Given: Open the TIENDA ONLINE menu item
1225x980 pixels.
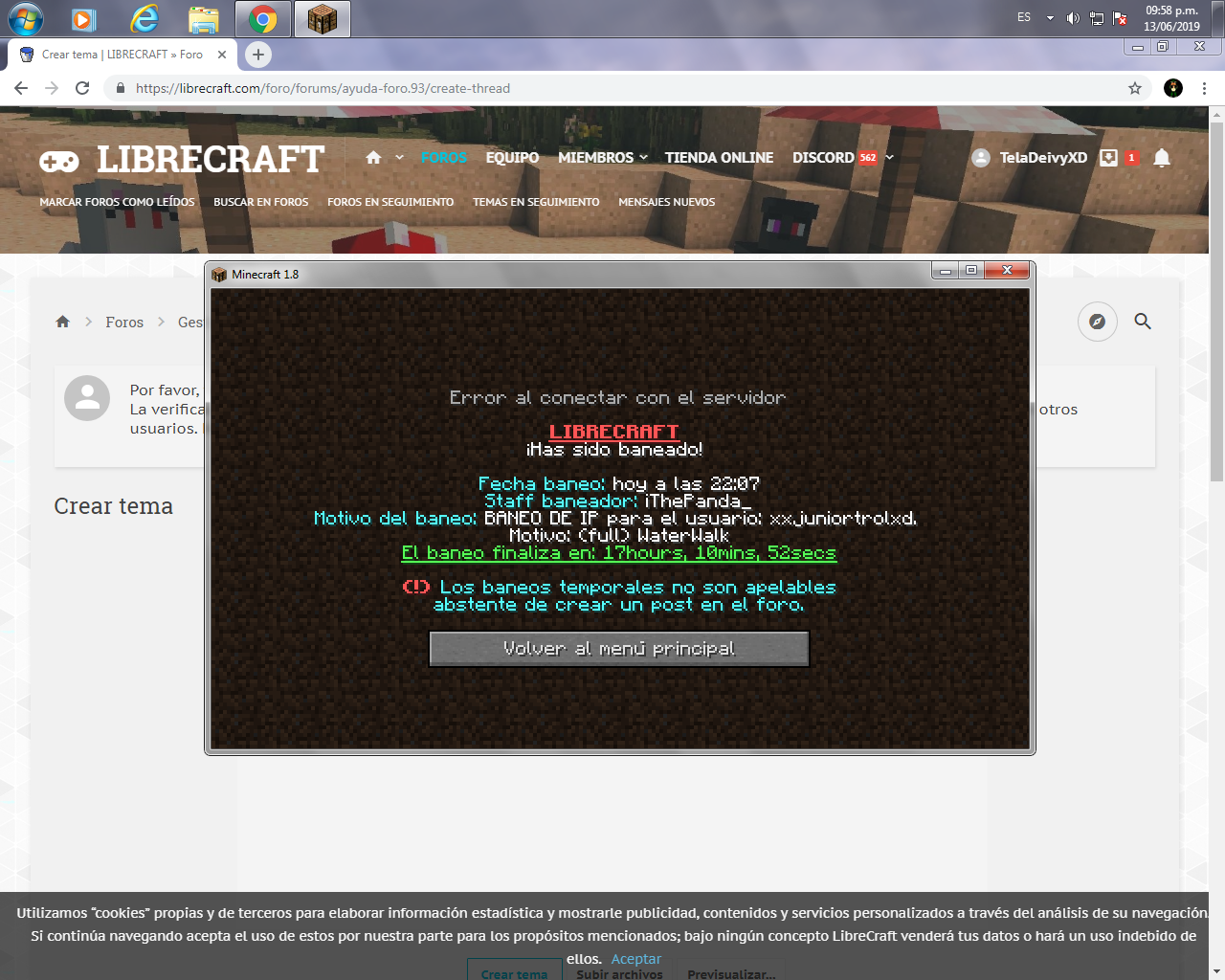Looking at the screenshot, I should [x=719, y=158].
